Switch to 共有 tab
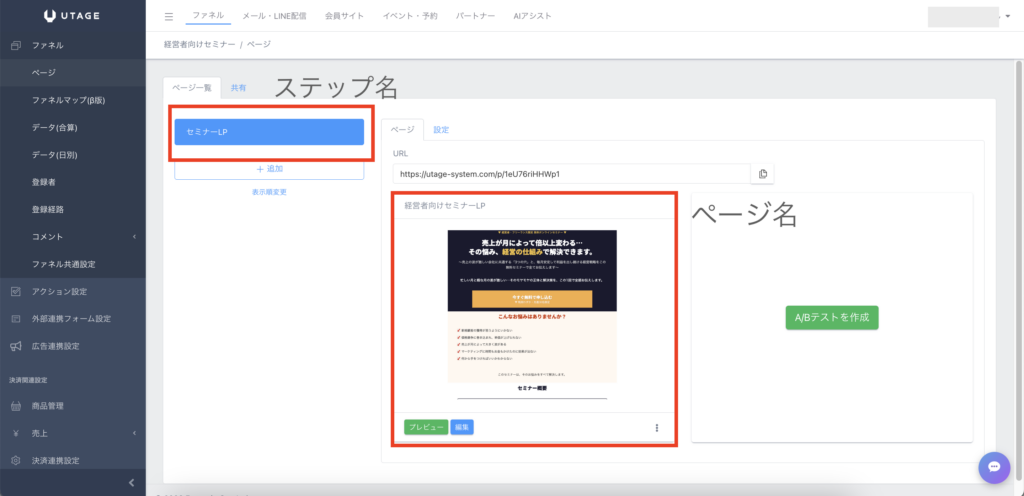 [x=238, y=87]
